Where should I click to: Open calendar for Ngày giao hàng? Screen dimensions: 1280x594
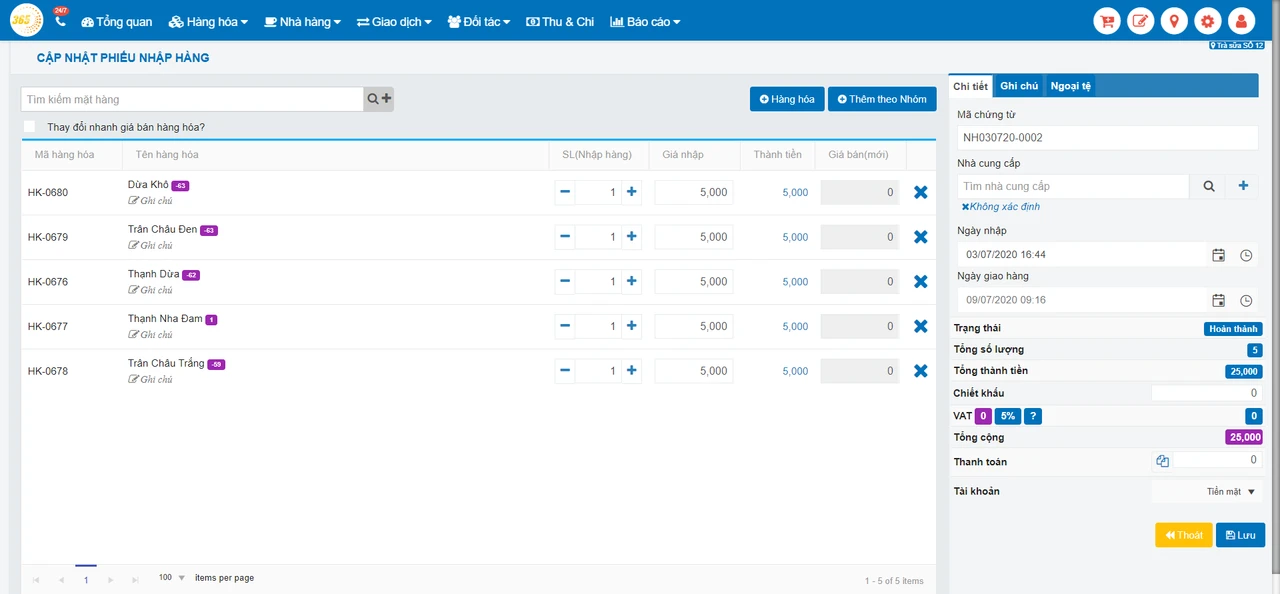click(1218, 300)
